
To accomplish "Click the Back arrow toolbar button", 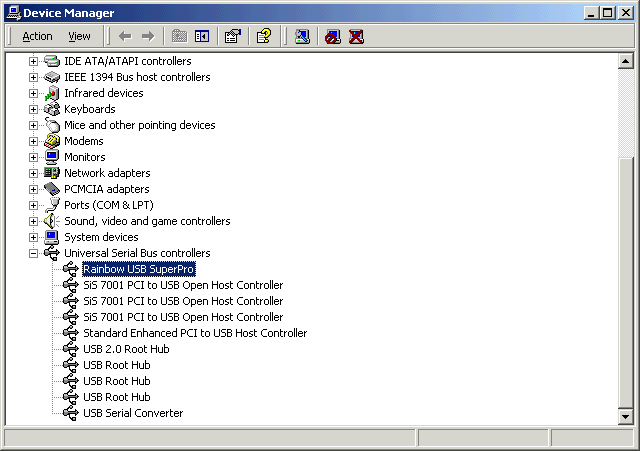I will (x=125, y=37).
